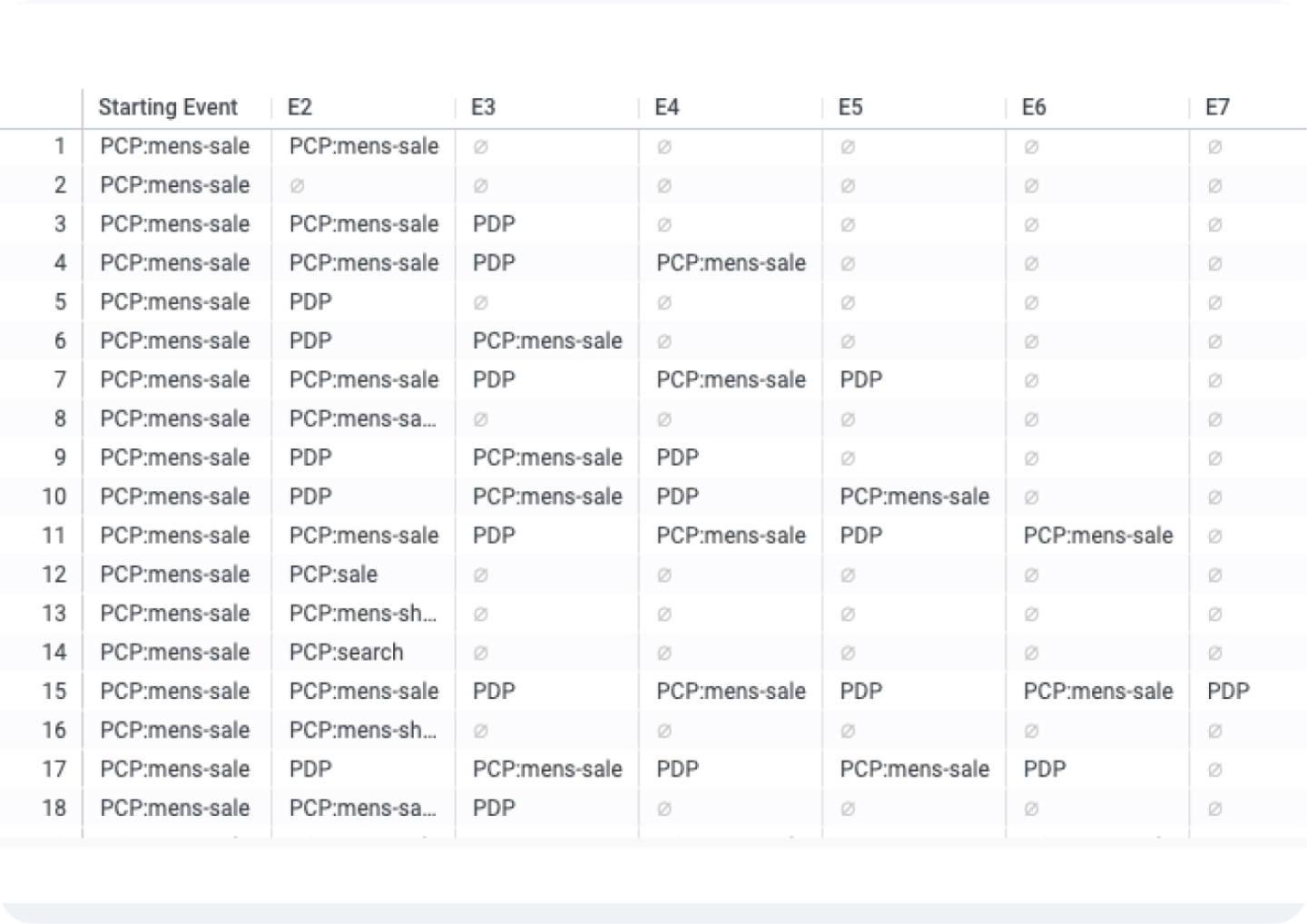
Task: Select the null icon in row 11 E7
Action: [x=1214, y=536]
